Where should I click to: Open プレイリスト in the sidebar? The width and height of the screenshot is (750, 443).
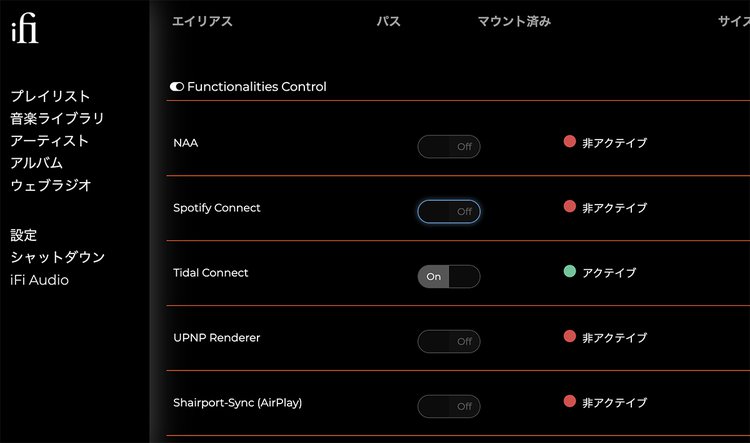point(51,96)
